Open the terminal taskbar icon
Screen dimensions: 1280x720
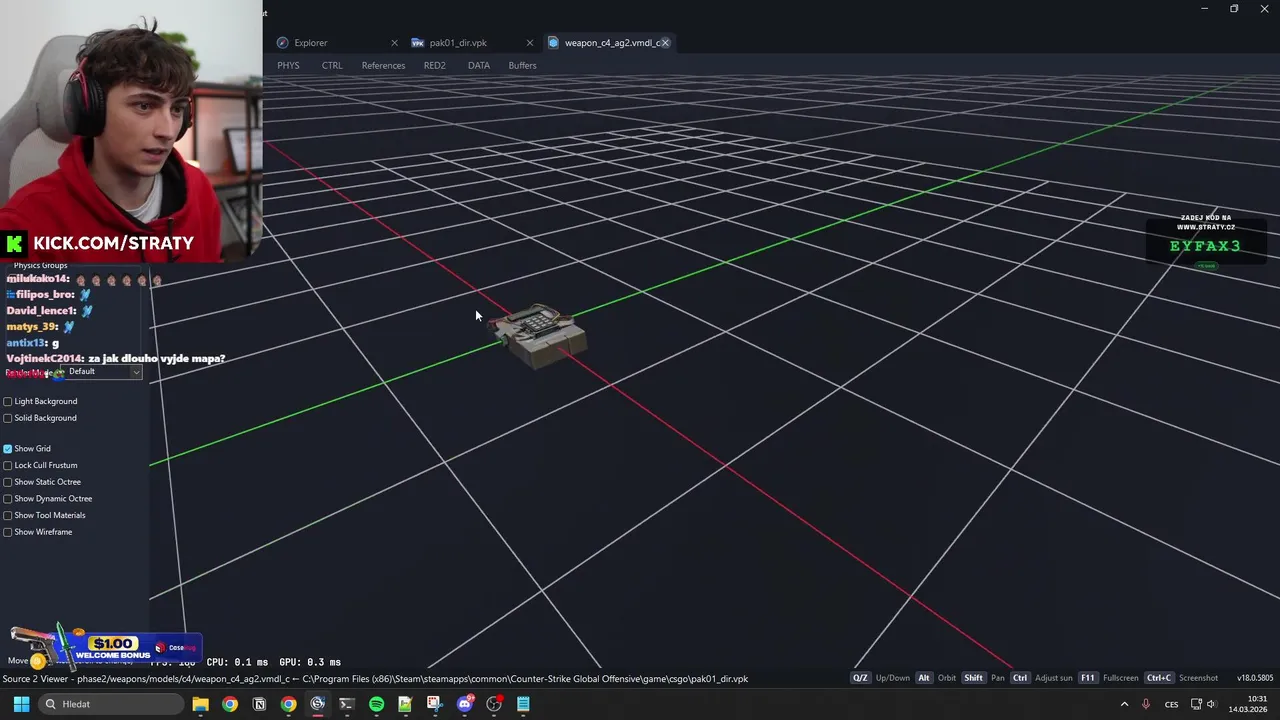347,704
